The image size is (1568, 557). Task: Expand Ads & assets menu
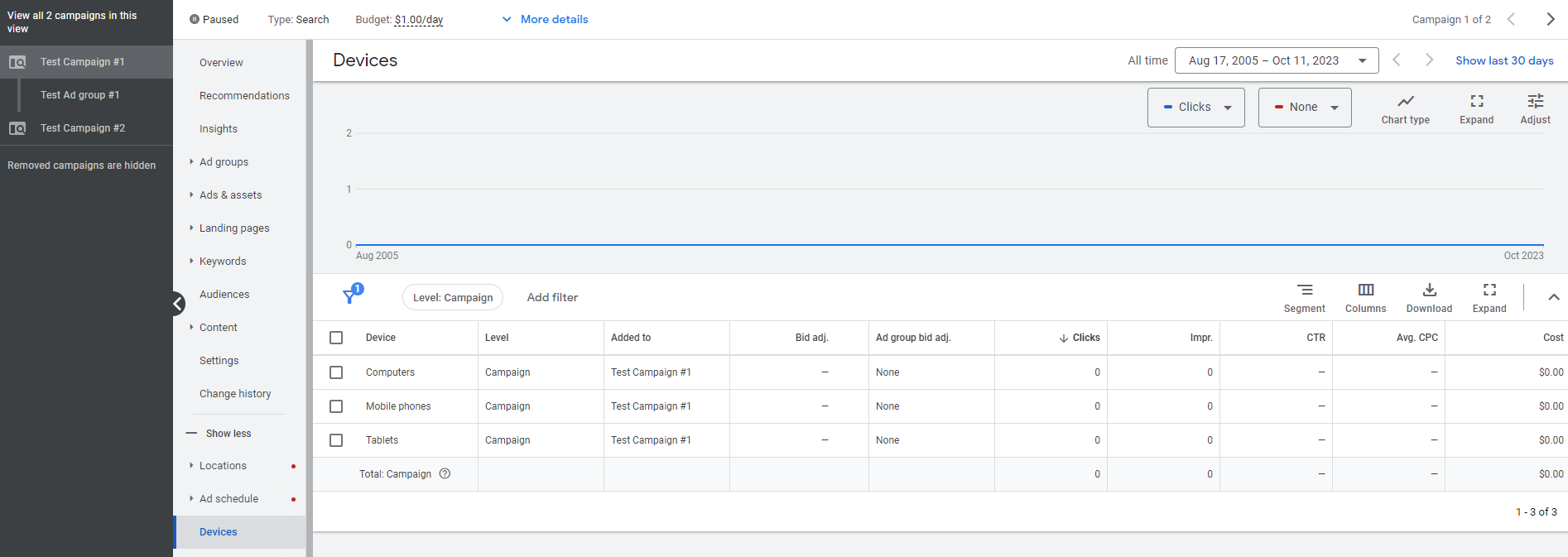(191, 194)
